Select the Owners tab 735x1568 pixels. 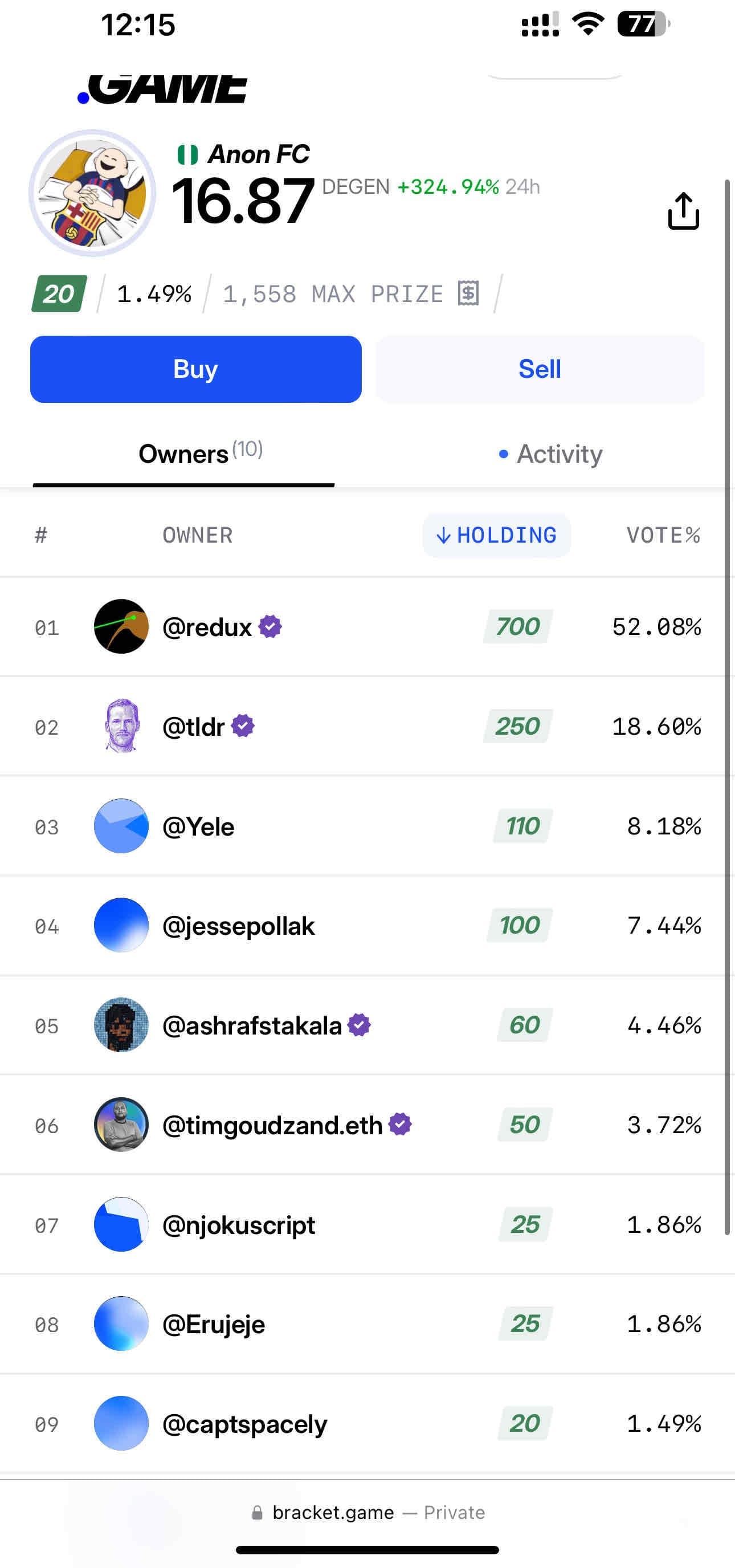tap(183, 454)
